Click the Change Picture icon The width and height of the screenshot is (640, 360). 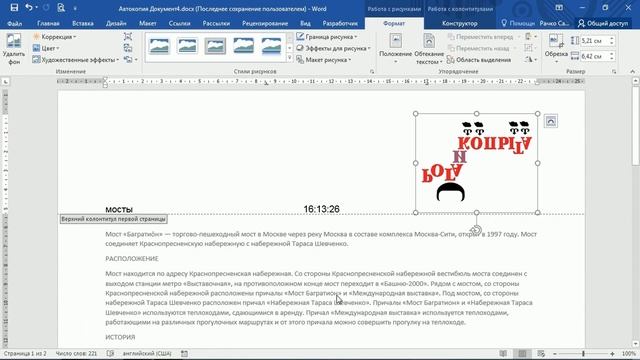[x=128, y=48]
